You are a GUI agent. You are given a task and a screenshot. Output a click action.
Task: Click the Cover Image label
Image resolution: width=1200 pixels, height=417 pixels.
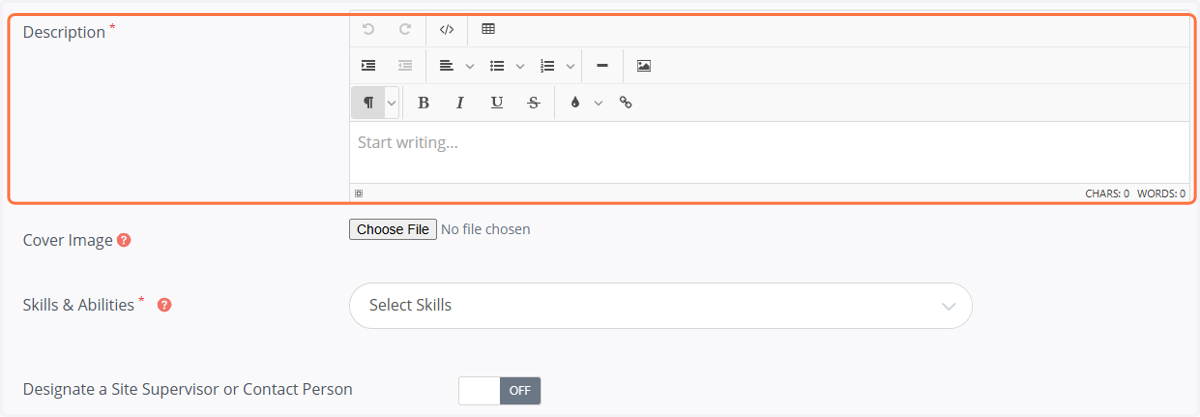coord(67,241)
